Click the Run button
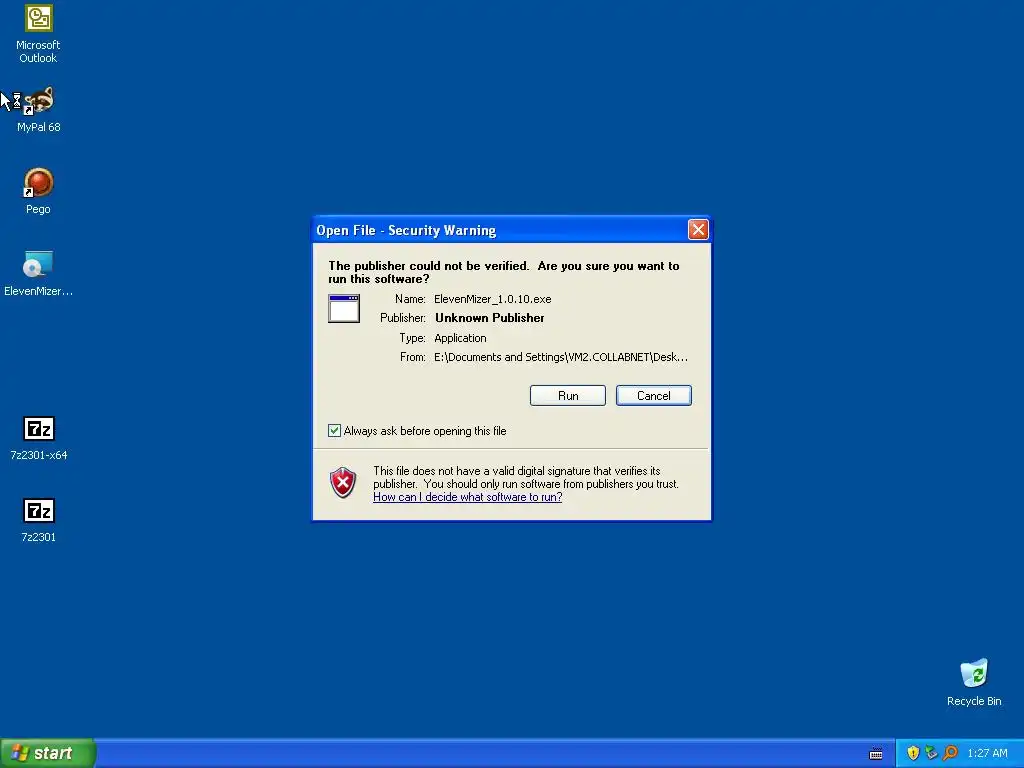This screenshot has height=768, width=1024. (x=568, y=396)
